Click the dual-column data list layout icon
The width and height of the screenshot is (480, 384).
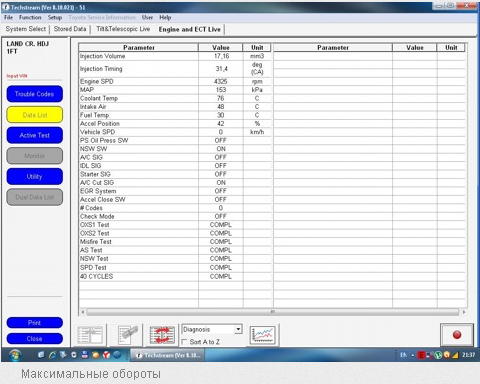90,335
